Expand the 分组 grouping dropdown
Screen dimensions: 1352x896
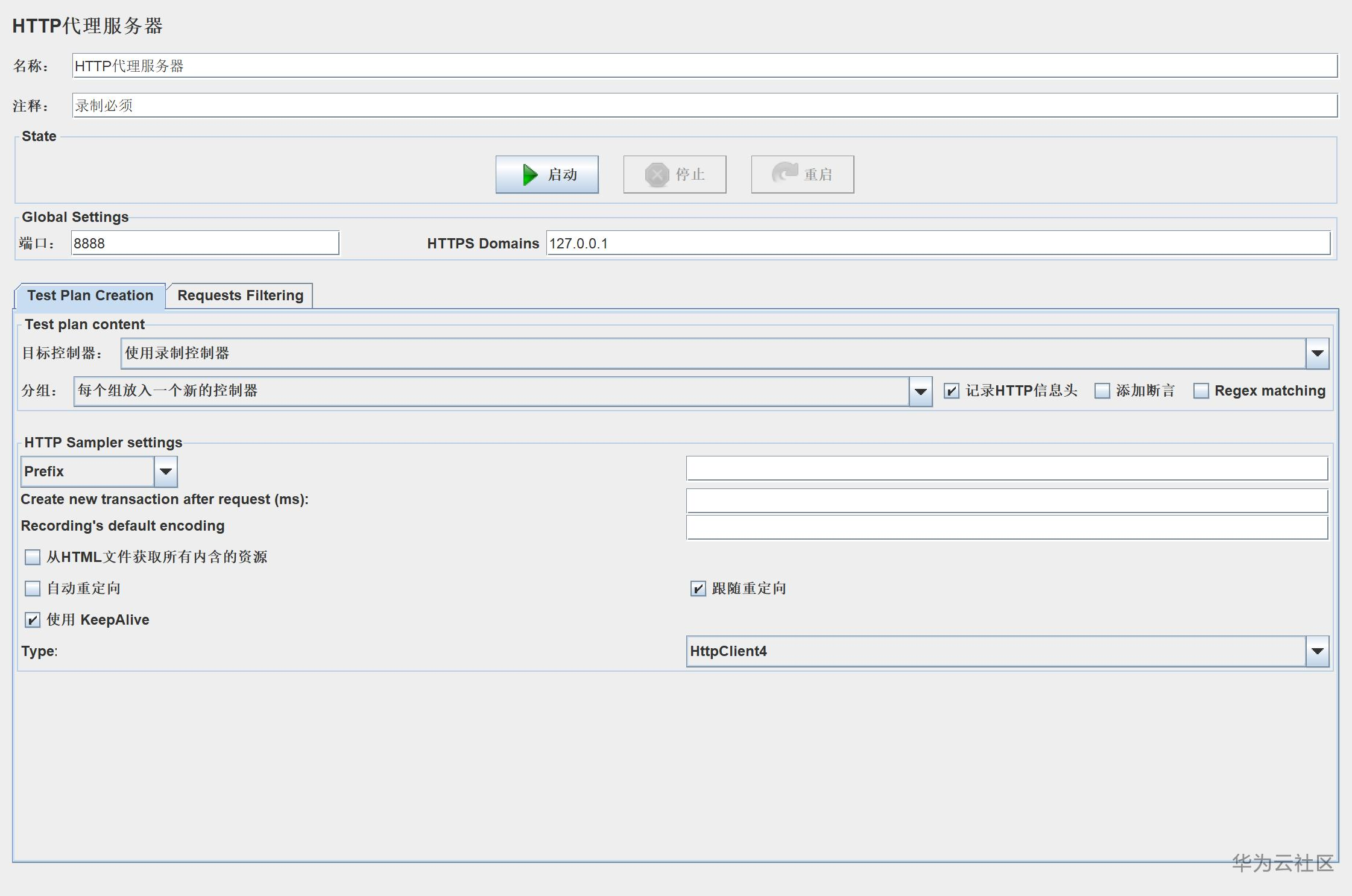(920, 391)
